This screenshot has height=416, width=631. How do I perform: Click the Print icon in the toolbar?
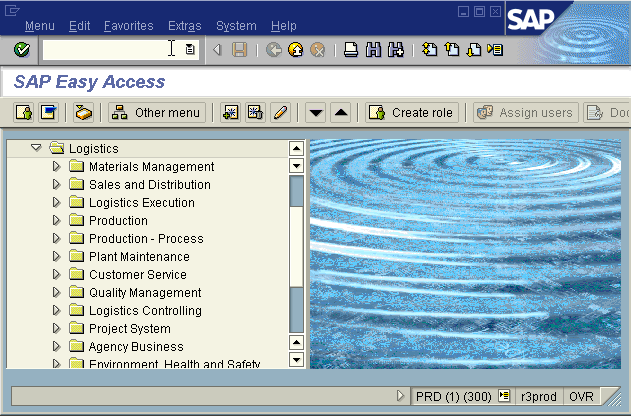[350, 49]
